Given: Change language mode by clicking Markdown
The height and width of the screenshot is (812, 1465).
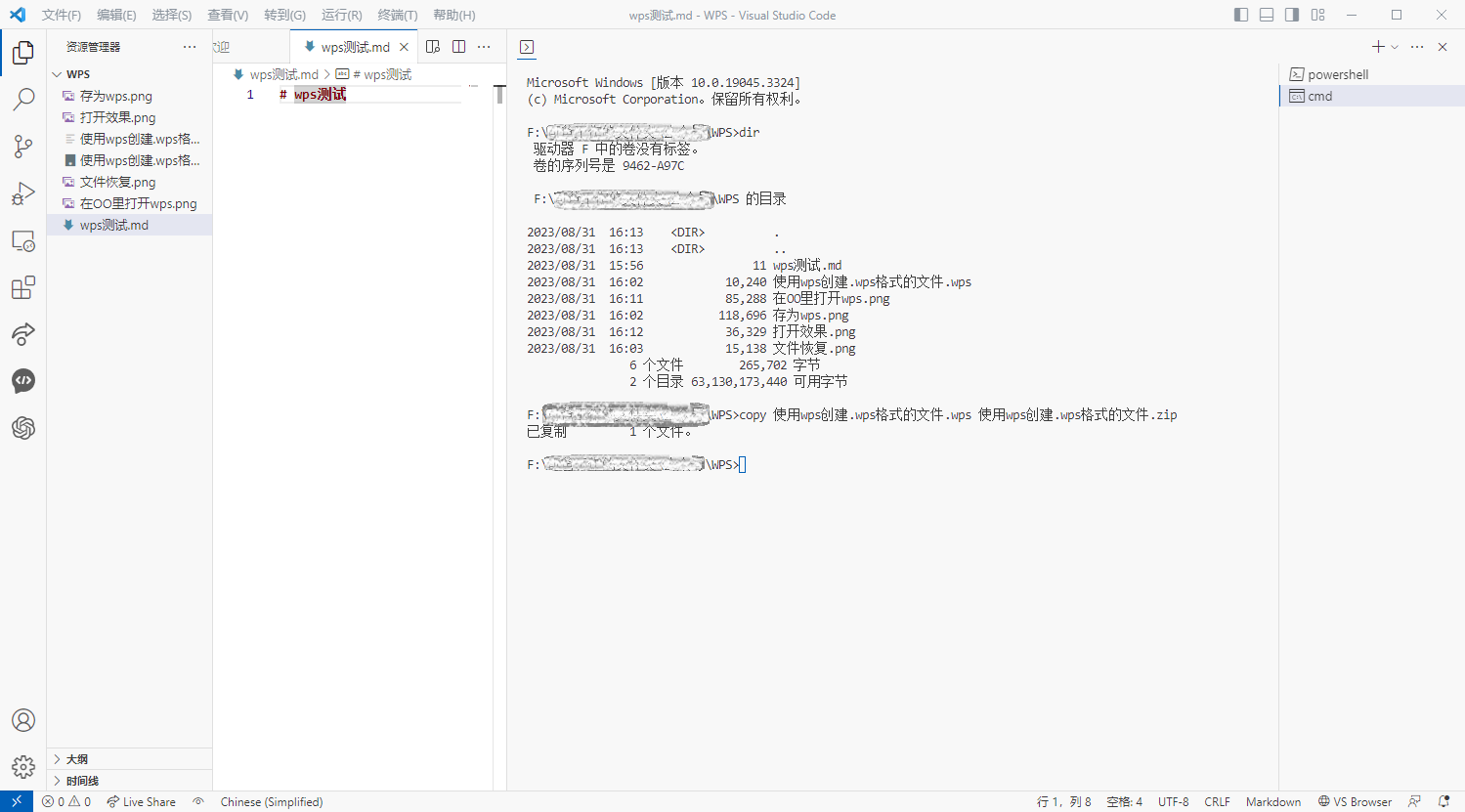Looking at the screenshot, I should click(1272, 801).
